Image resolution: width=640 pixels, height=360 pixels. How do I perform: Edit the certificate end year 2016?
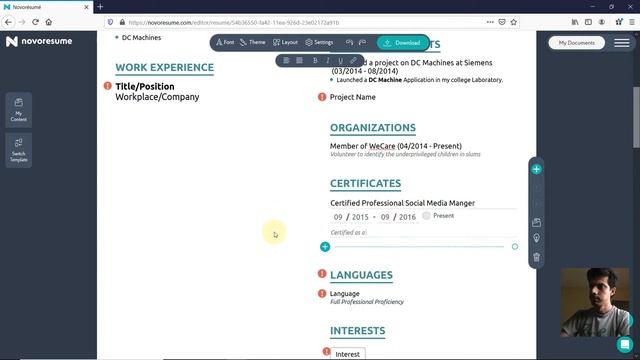pos(407,217)
